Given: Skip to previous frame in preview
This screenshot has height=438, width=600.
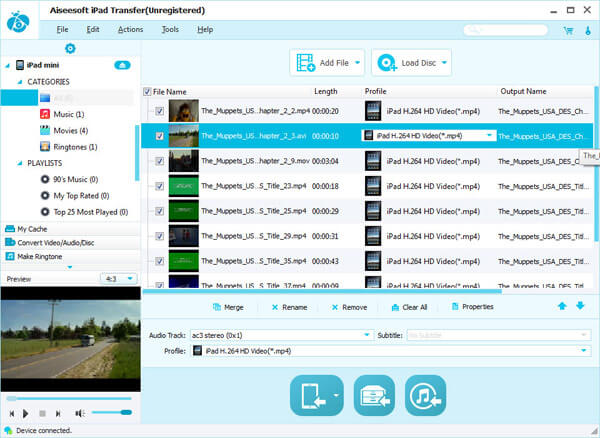Looking at the screenshot, I should click(12, 414).
